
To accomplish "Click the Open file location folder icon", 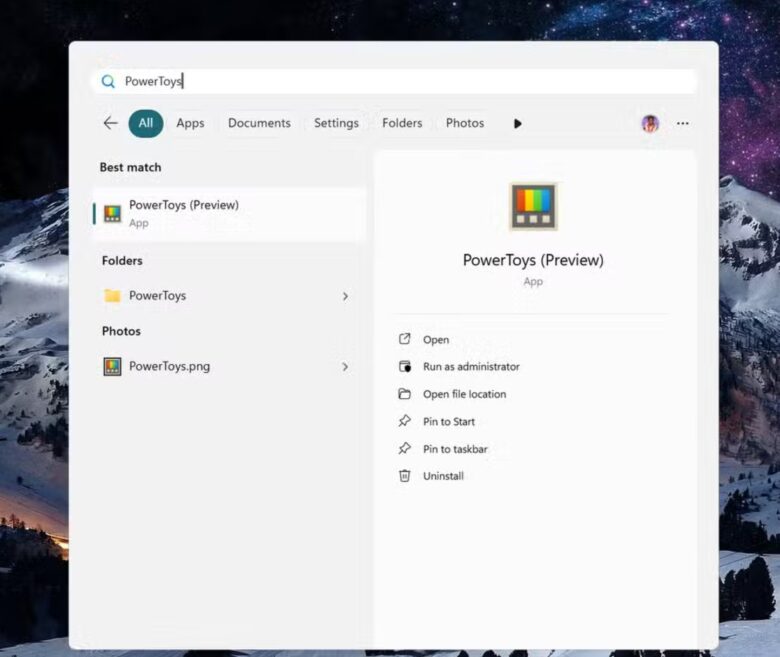I will point(405,394).
